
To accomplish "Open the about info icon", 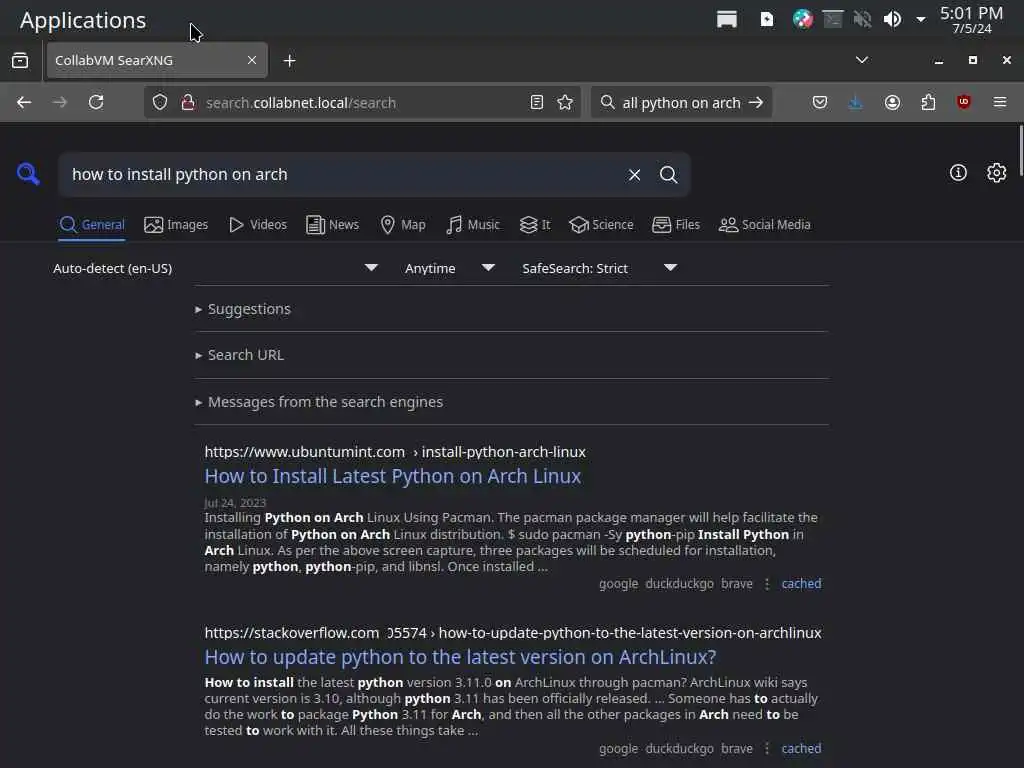I will tap(958, 172).
